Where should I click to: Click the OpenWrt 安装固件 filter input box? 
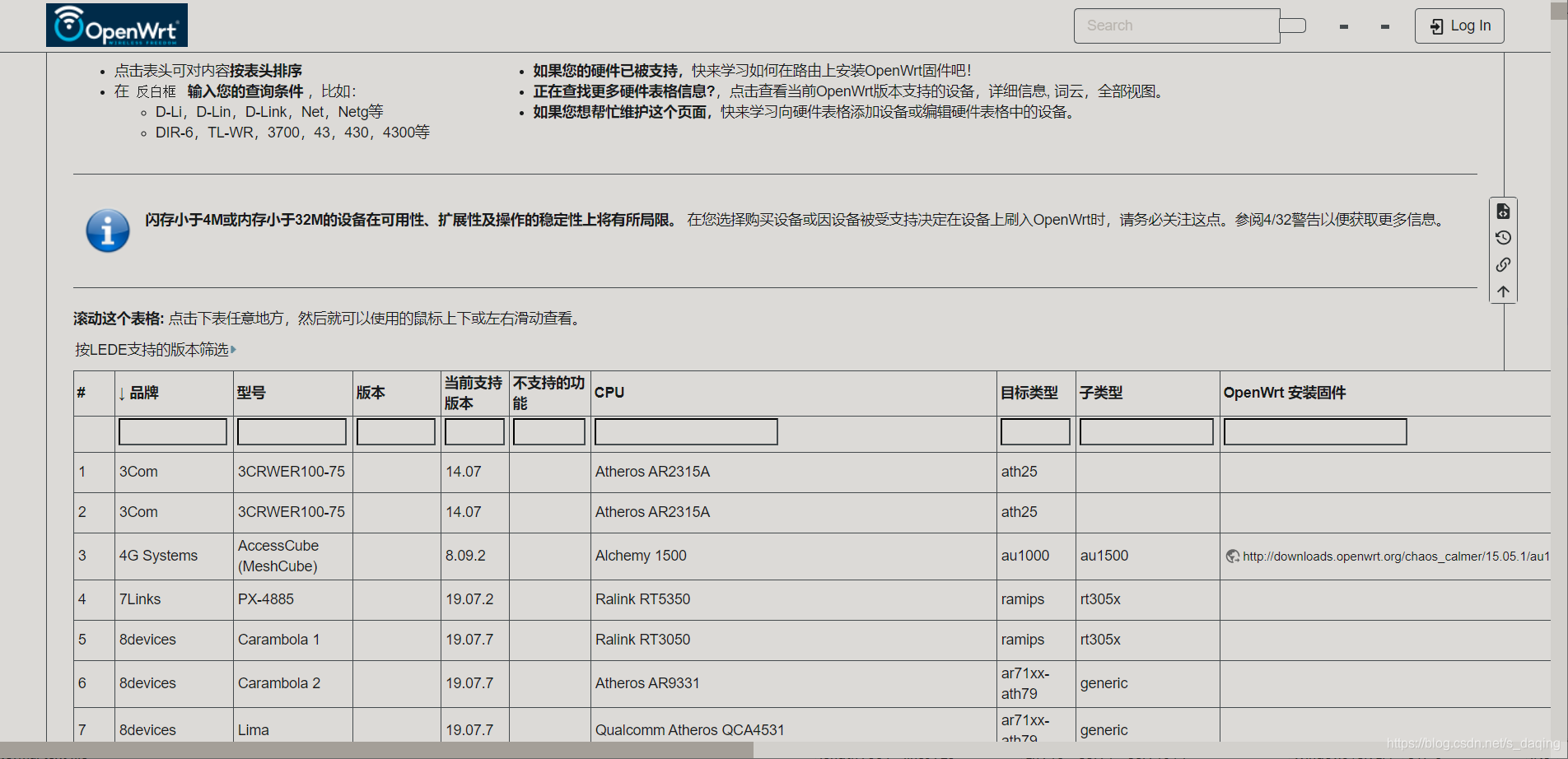(1315, 432)
